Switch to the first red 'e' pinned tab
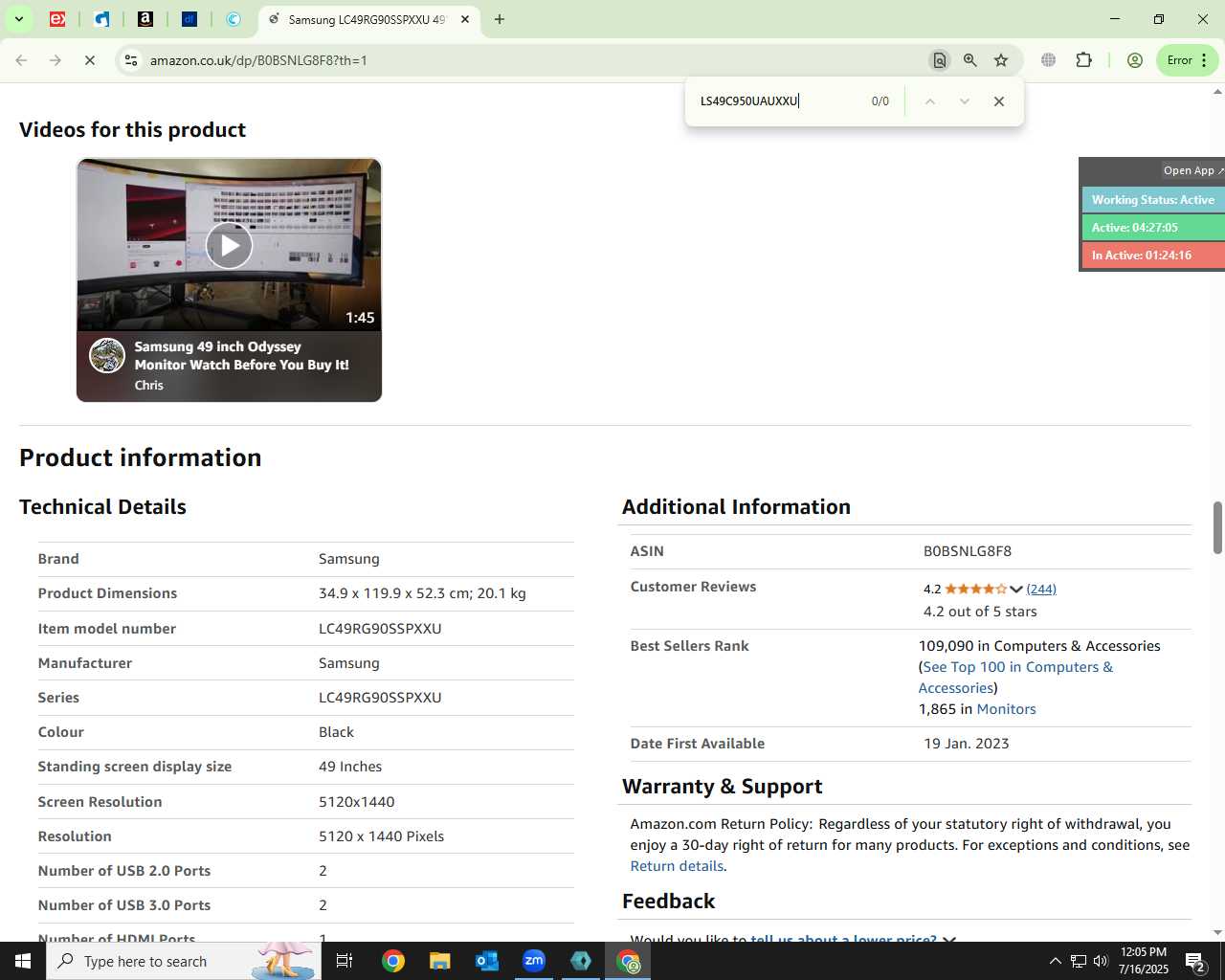Viewport: 1225px width, 980px height. pyautogui.click(x=57, y=19)
